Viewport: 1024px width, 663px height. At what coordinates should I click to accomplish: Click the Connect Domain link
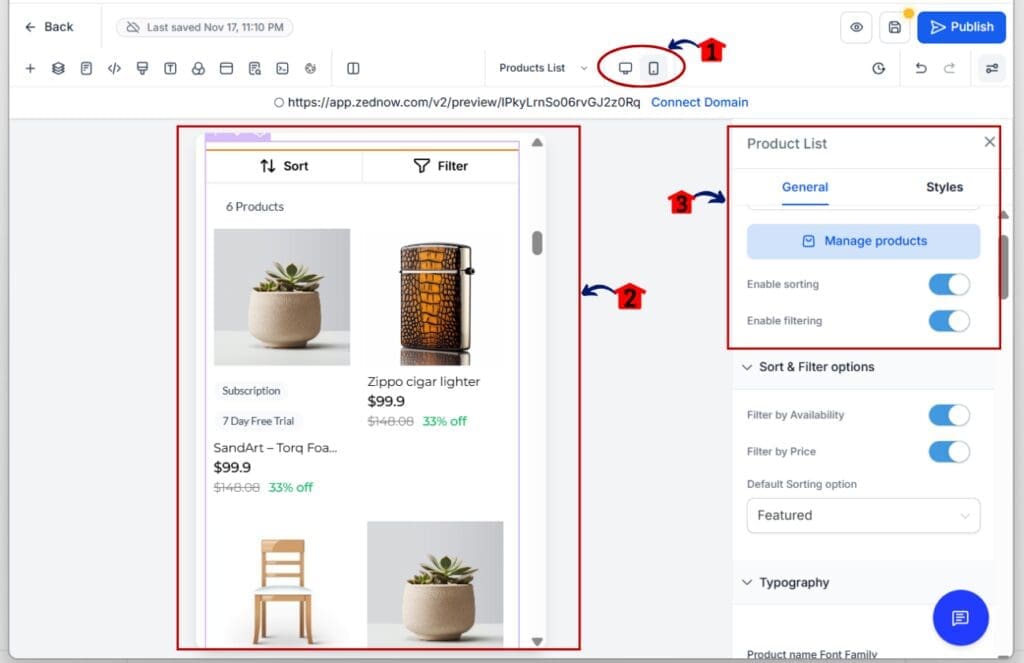[699, 102]
